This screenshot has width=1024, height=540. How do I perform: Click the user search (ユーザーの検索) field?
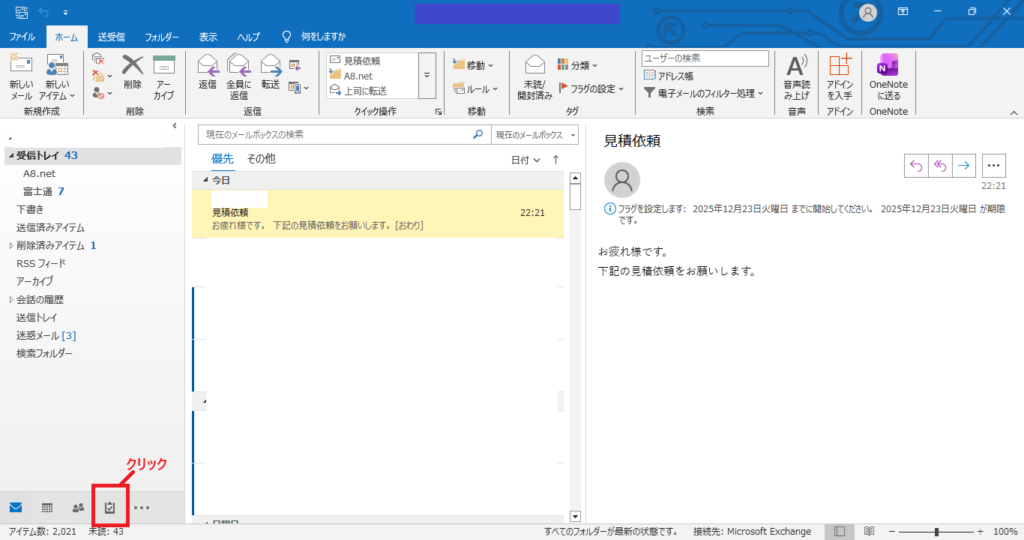pos(704,58)
